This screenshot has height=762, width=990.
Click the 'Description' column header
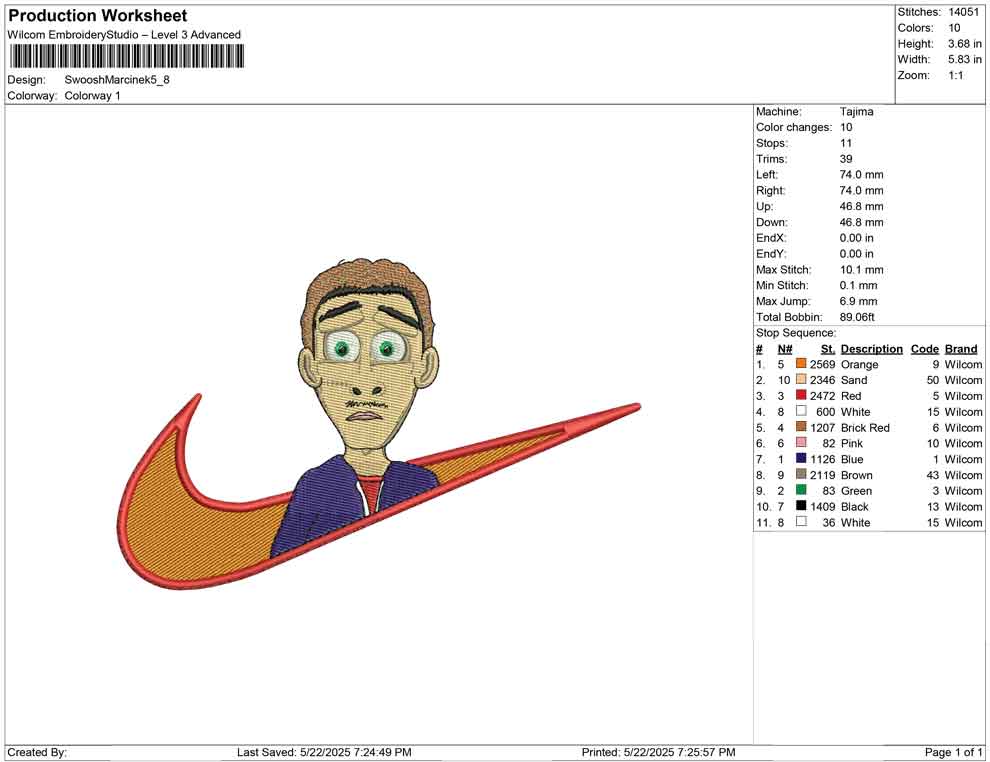[872, 348]
